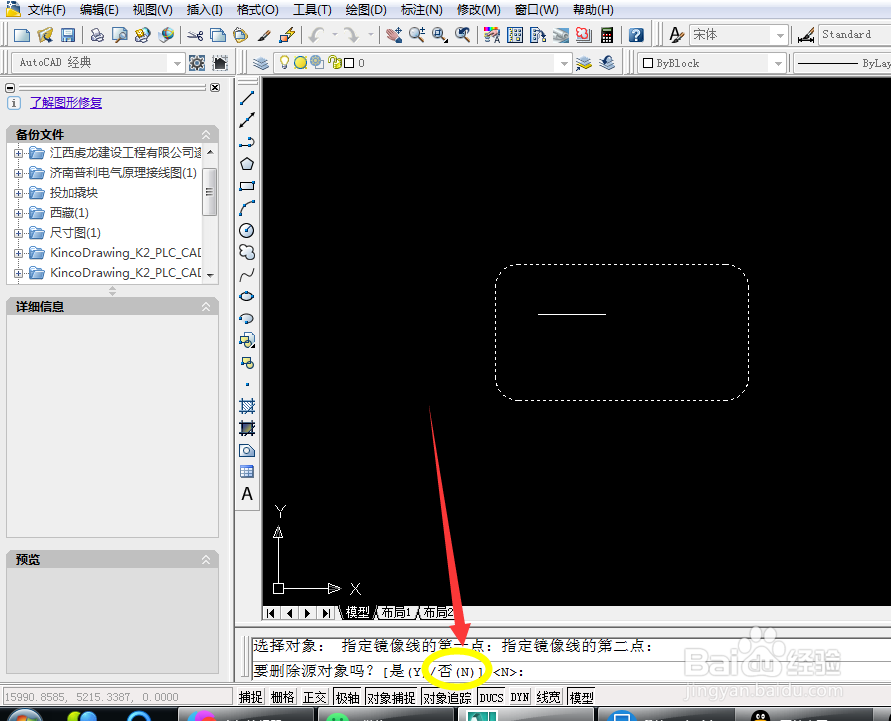Toggle 正交 ortho mode

point(314,697)
